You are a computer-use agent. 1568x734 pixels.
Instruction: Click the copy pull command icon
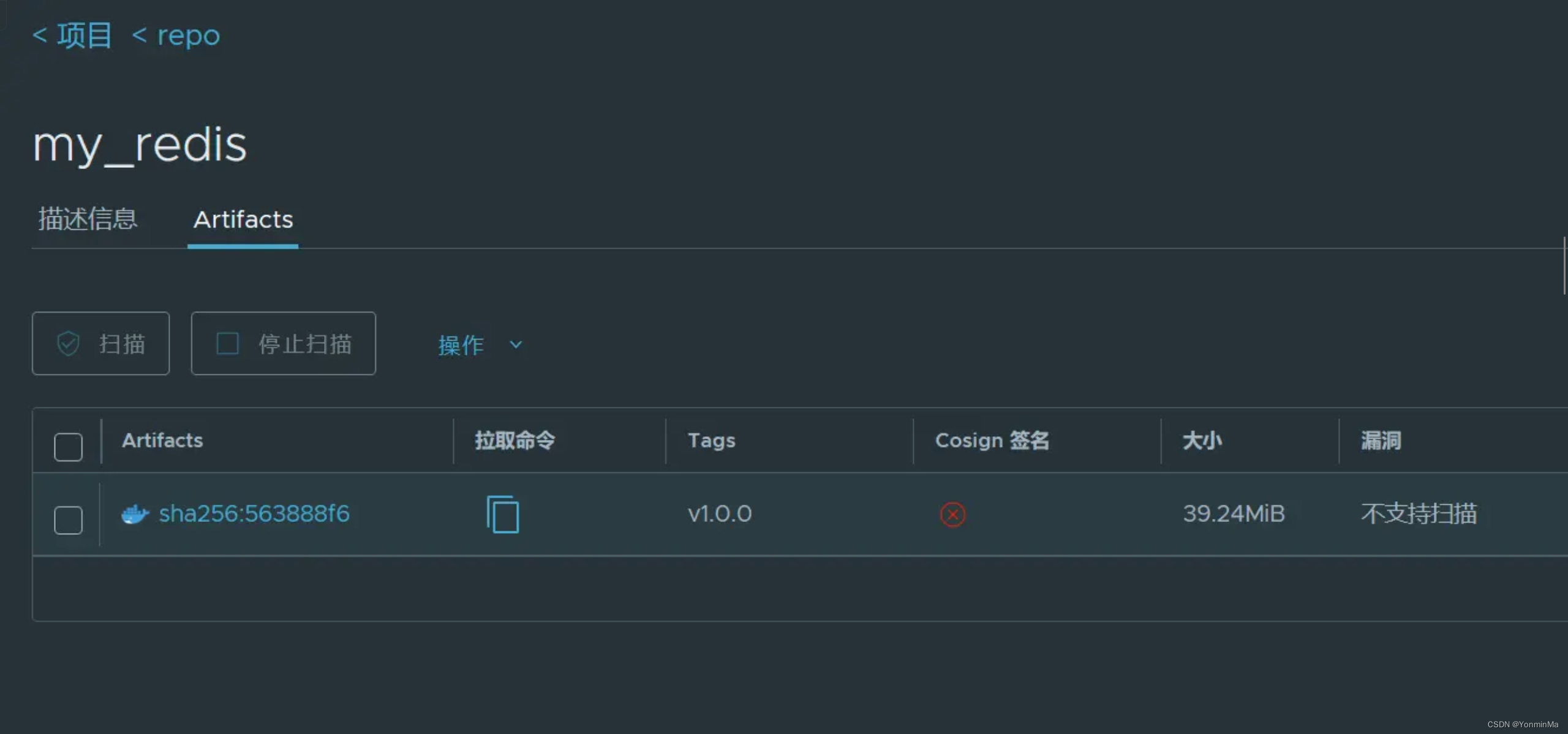(x=502, y=513)
